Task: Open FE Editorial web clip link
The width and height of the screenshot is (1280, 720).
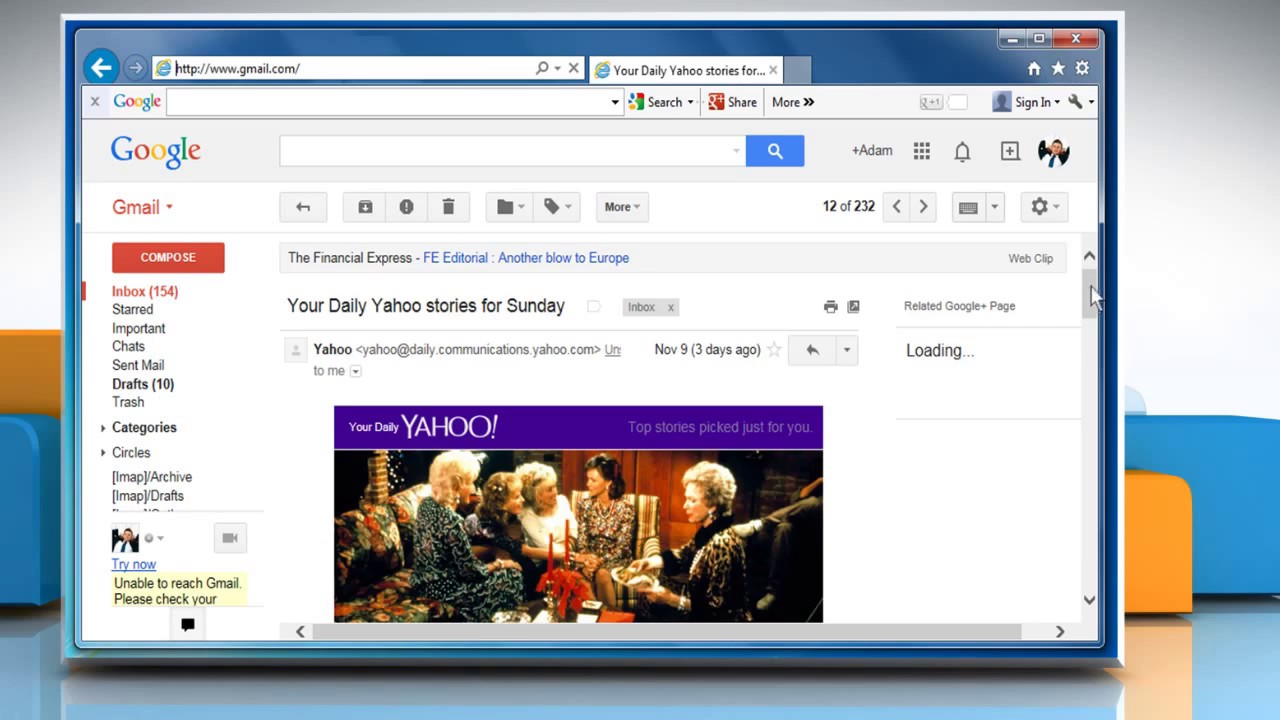Action: [x=526, y=258]
